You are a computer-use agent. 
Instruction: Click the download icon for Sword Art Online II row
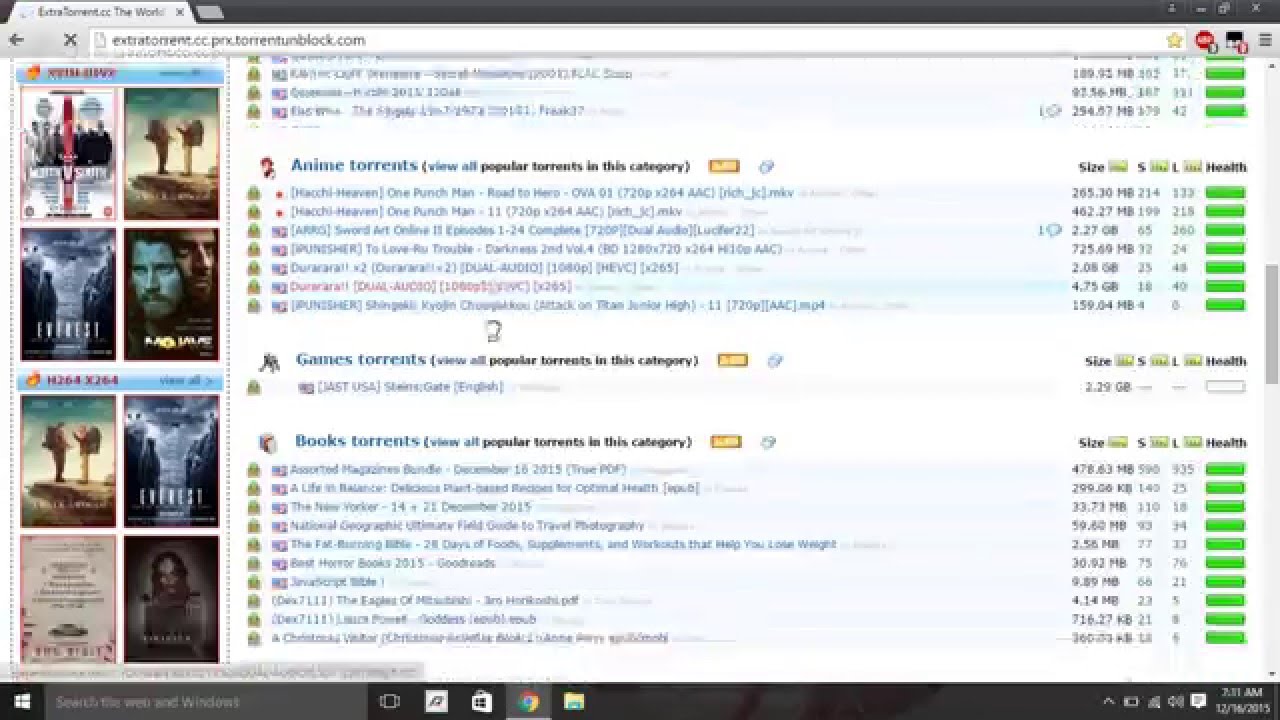[x=254, y=231]
